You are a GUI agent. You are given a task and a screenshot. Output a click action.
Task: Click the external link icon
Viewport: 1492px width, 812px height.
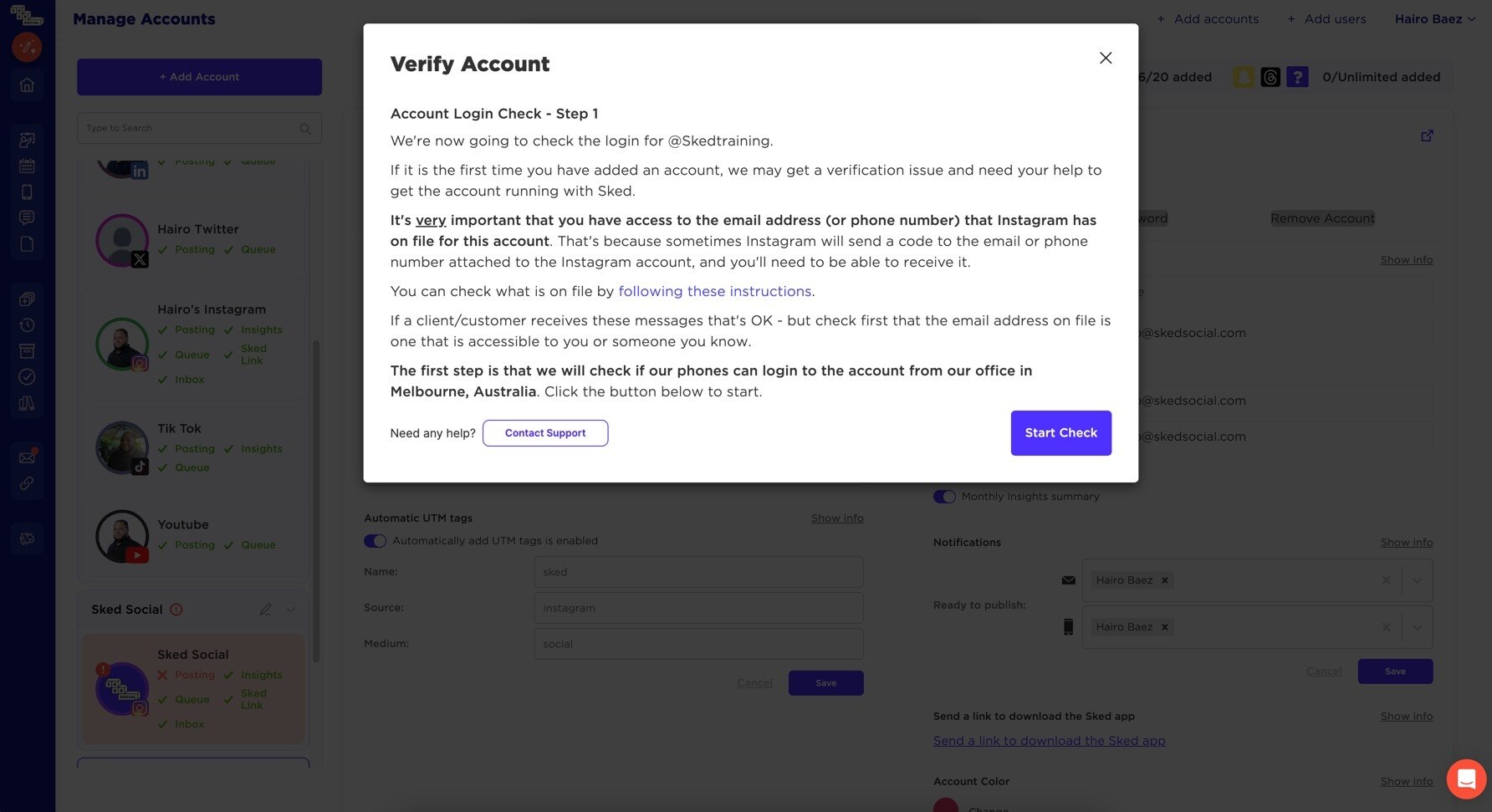pos(1427,135)
